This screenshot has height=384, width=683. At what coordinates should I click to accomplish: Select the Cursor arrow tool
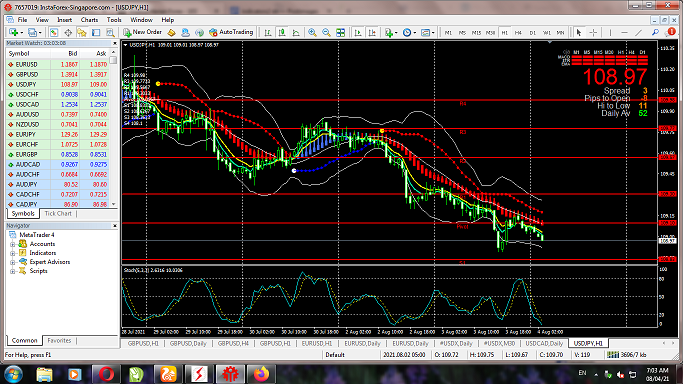[x=578, y=32]
